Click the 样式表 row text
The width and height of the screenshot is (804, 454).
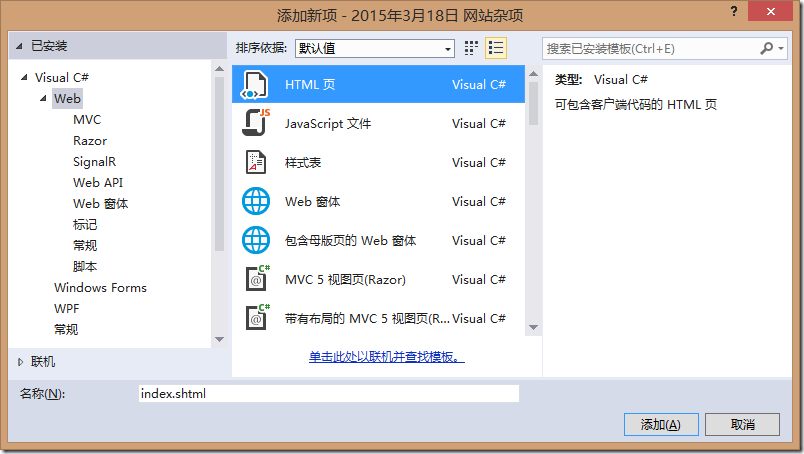pos(303,163)
